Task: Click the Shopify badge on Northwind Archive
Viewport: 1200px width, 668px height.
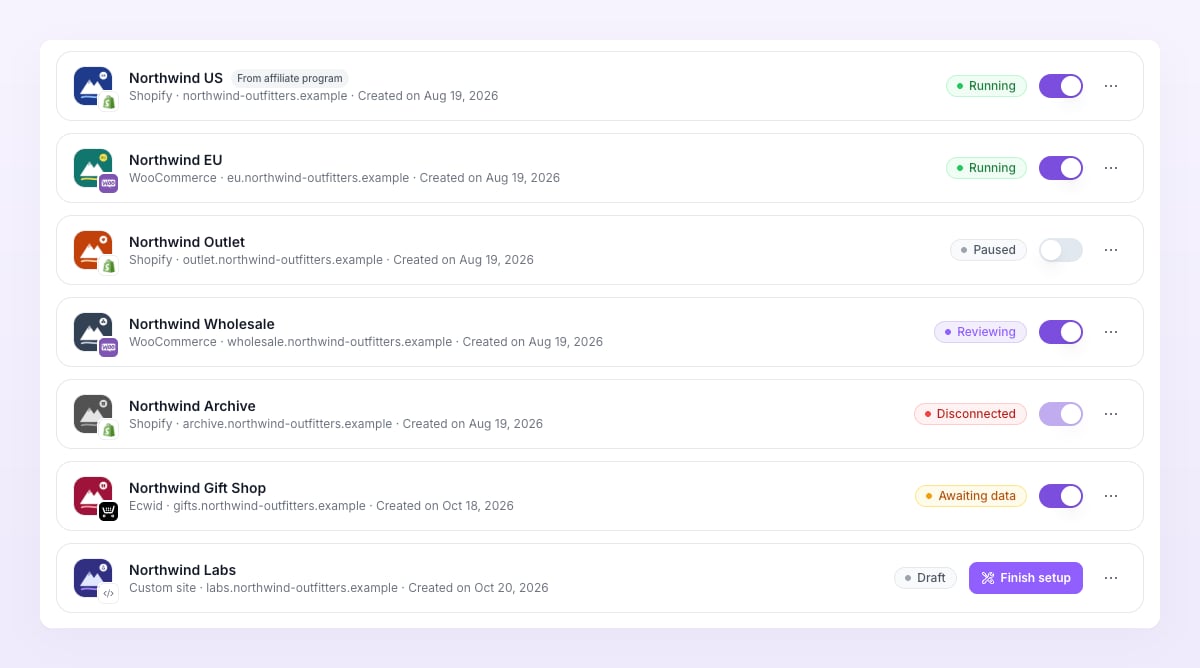Action: pos(109,430)
